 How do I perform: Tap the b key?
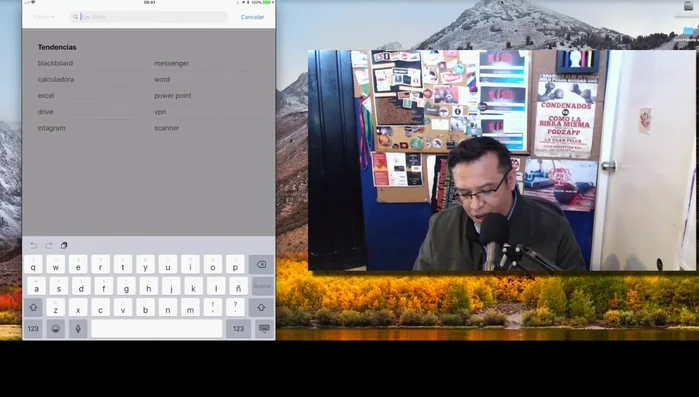click(x=145, y=307)
